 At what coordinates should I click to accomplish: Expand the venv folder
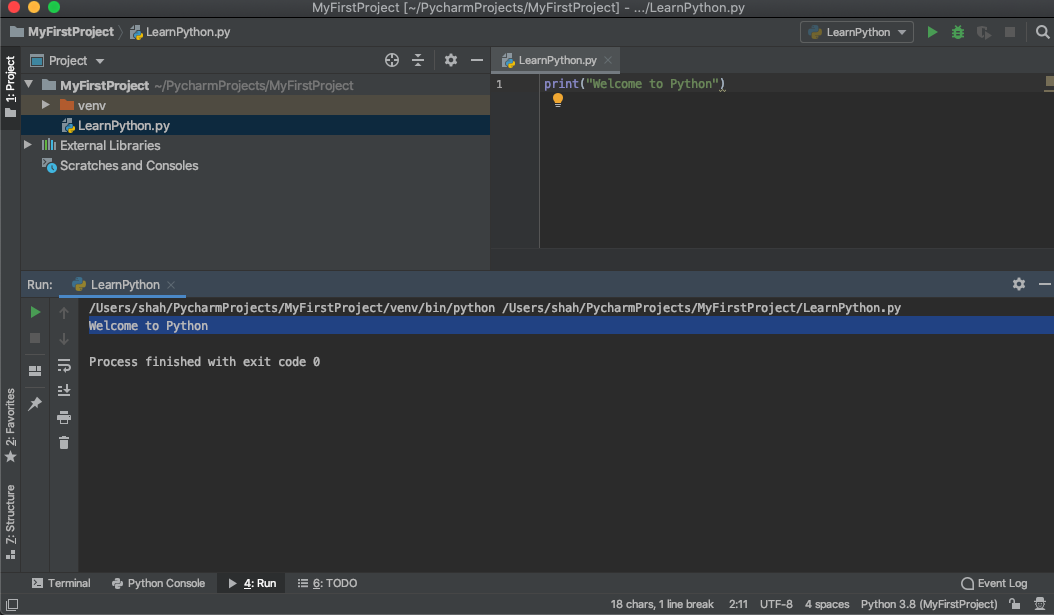pyautogui.click(x=46, y=105)
